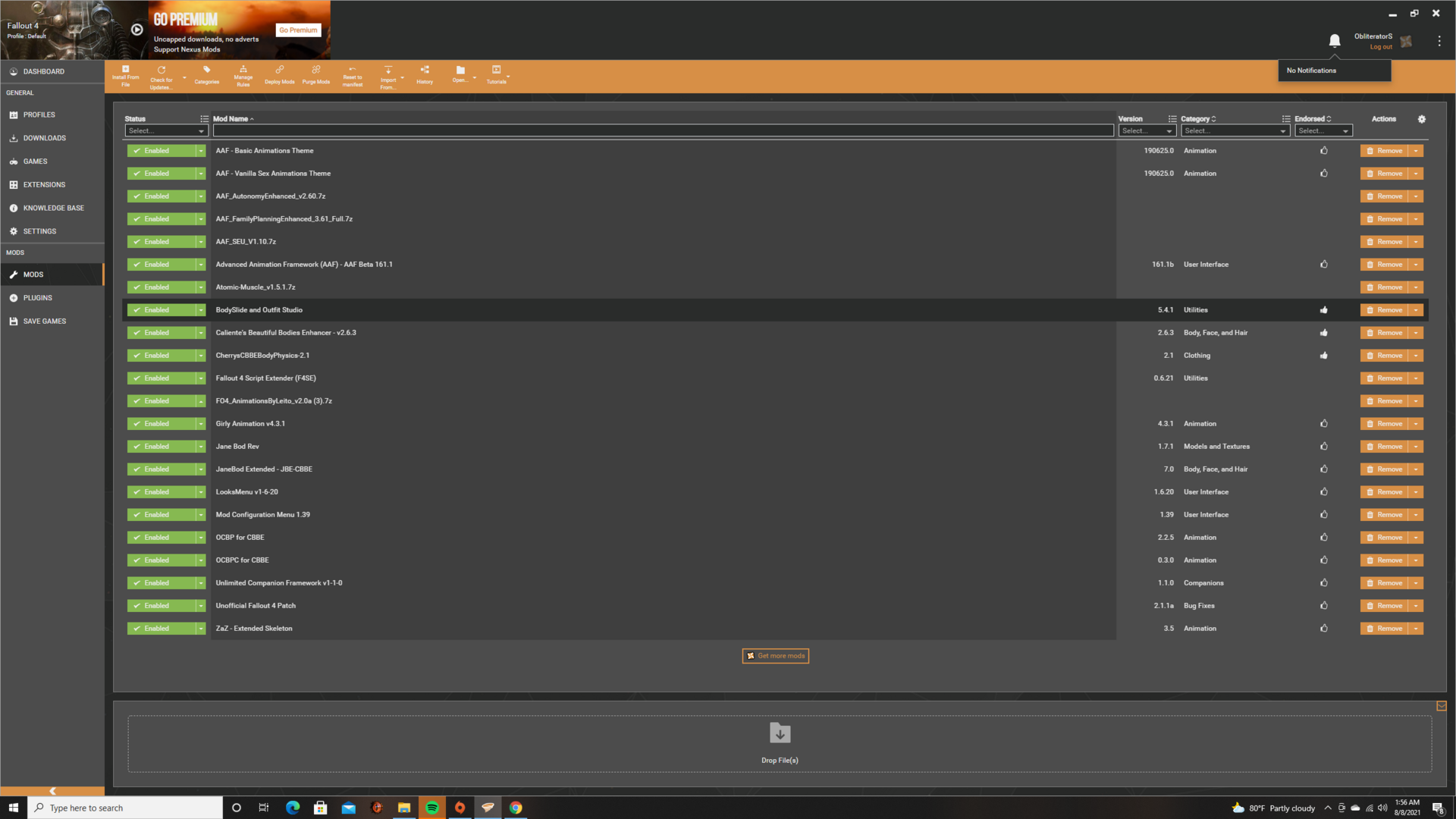Open Profiles section
This screenshot has height=819, width=1456.
(x=52, y=115)
